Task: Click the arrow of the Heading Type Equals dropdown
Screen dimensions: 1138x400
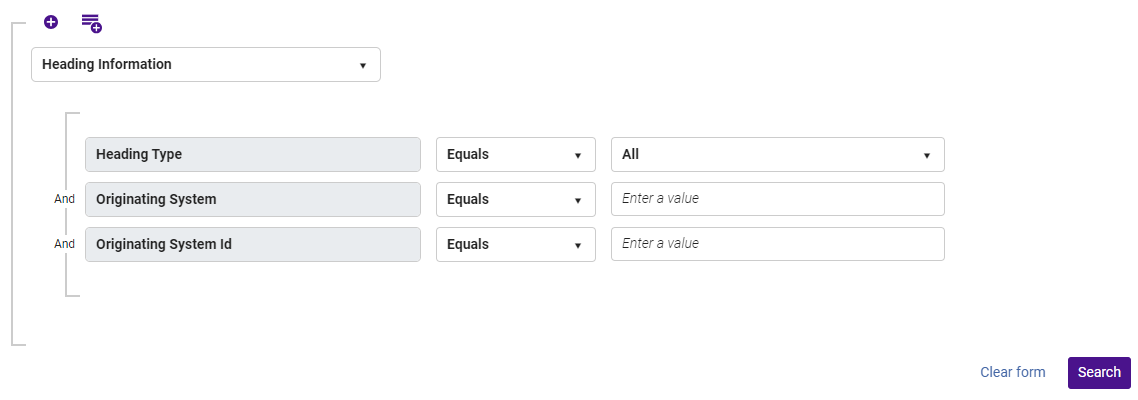Action: click(x=578, y=156)
